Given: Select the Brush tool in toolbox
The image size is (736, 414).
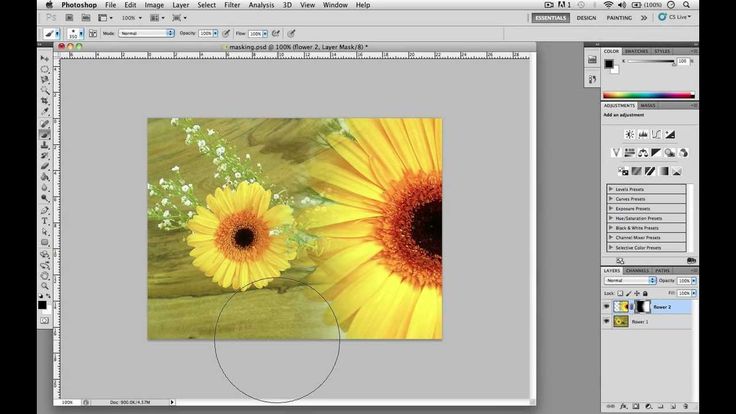Looking at the screenshot, I should pos(44,134).
